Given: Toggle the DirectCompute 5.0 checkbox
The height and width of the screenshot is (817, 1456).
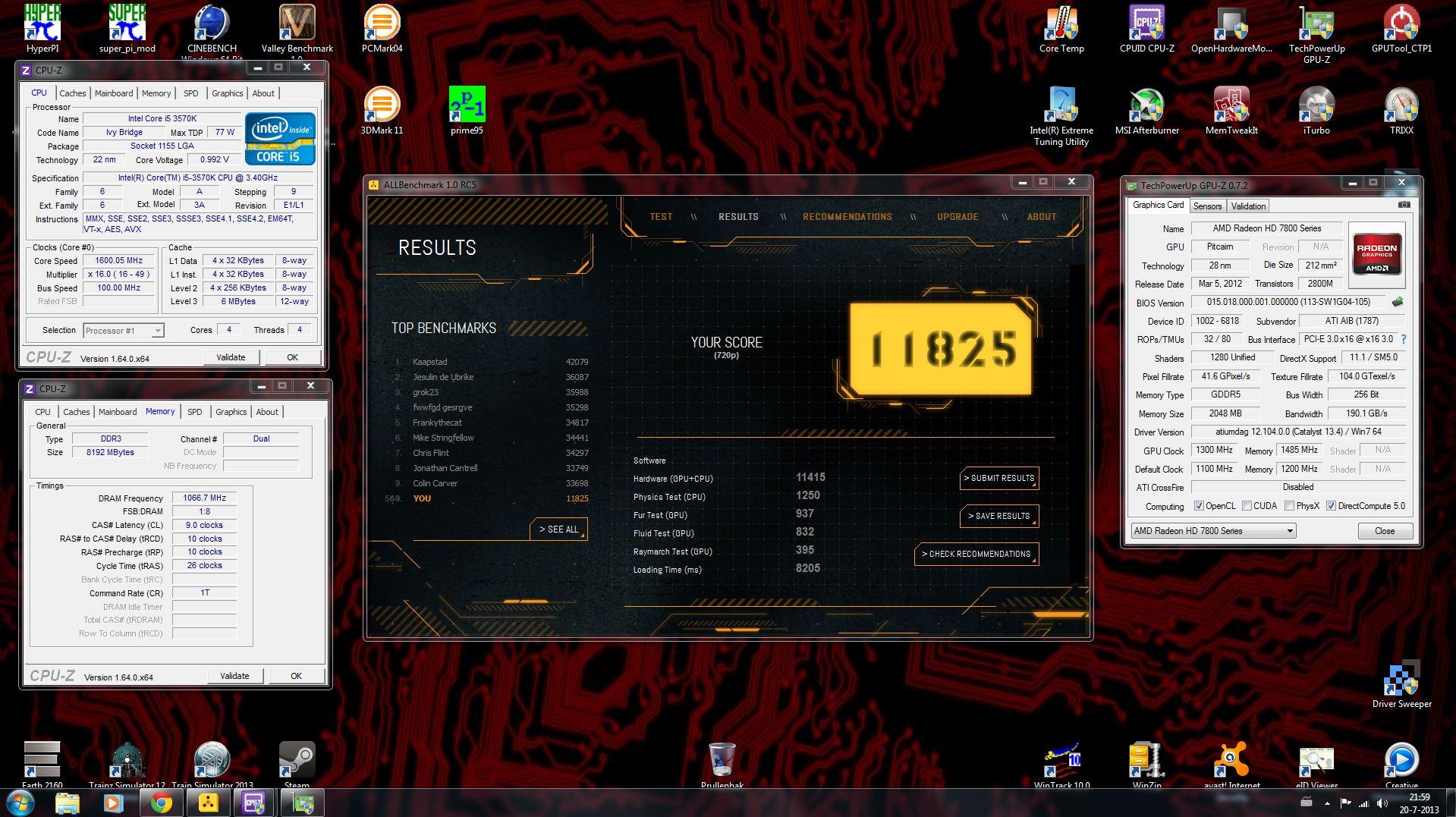Looking at the screenshot, I should [1331, 506].
